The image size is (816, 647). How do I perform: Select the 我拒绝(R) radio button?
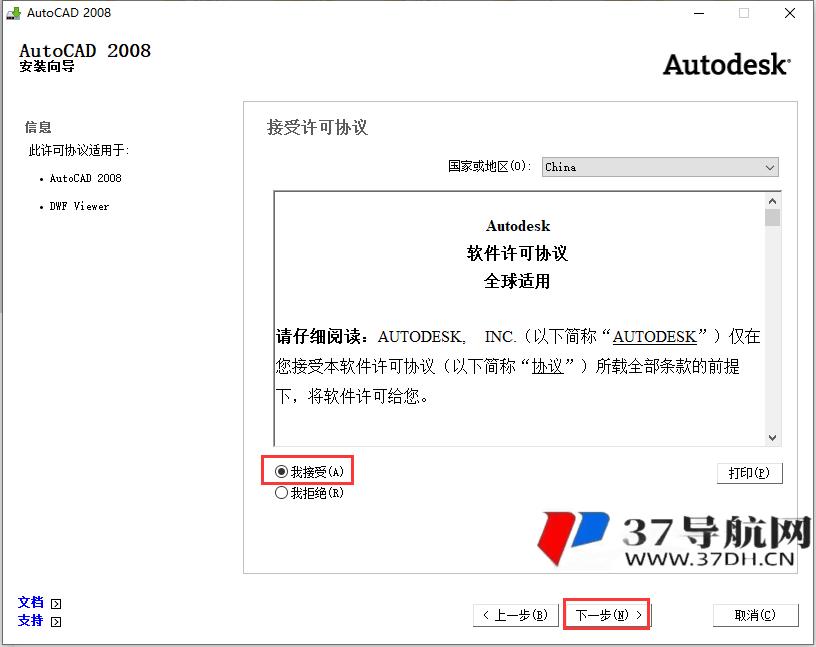tap(282, 493)
